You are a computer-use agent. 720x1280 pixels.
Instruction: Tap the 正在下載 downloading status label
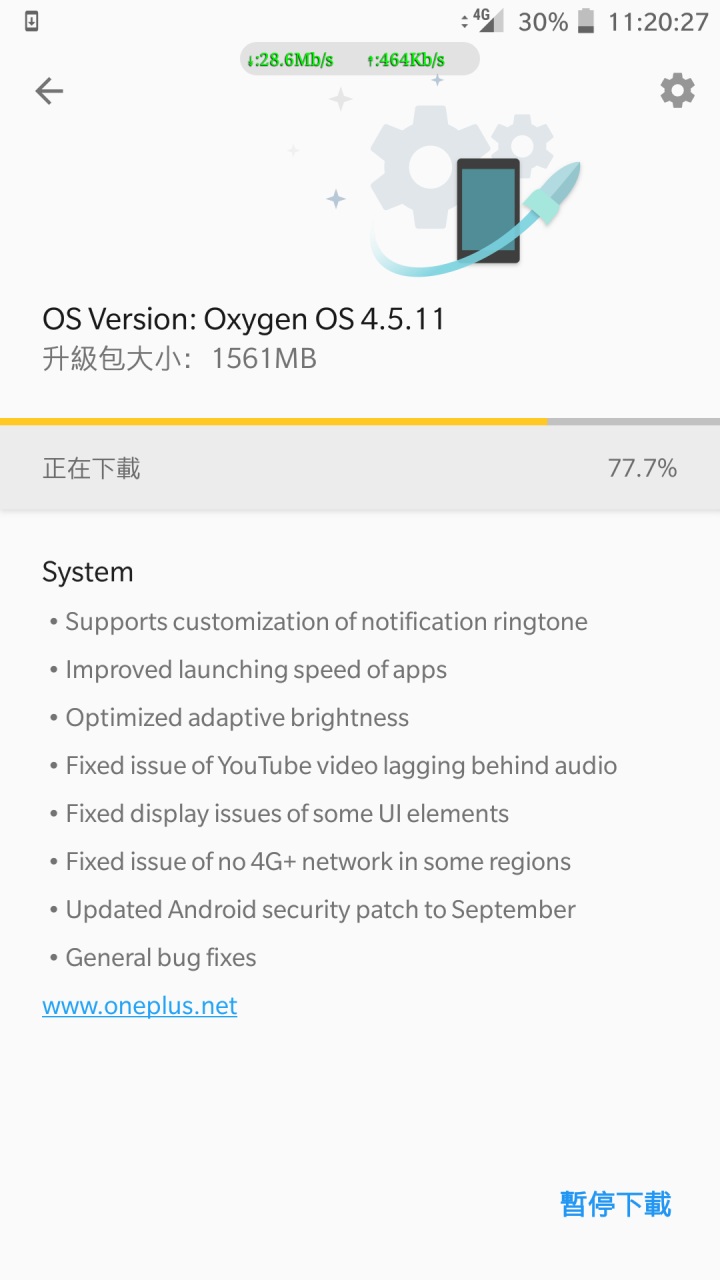(91, 468)
